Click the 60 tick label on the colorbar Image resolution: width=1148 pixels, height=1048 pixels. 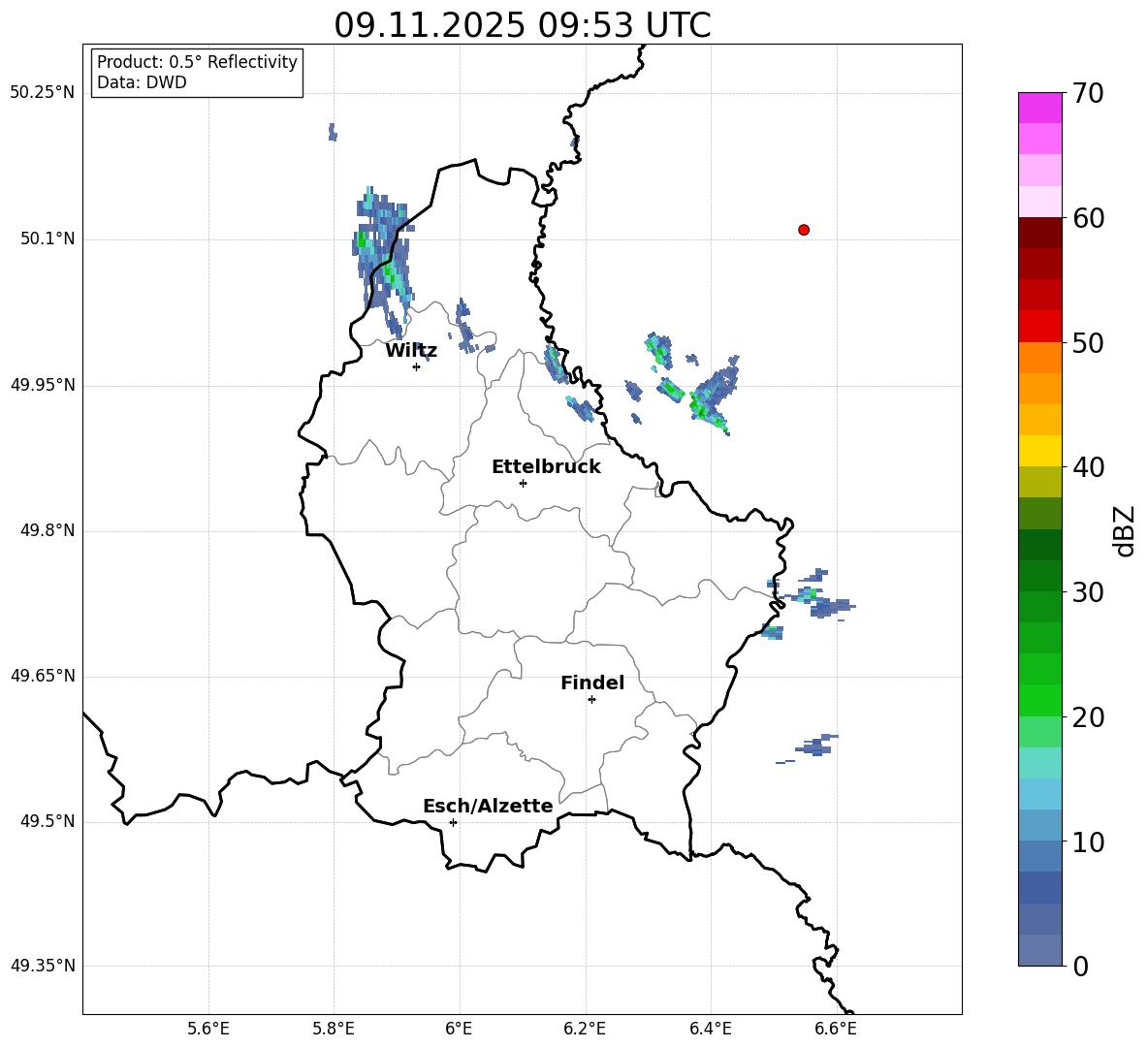click(x=1088, y=218)
